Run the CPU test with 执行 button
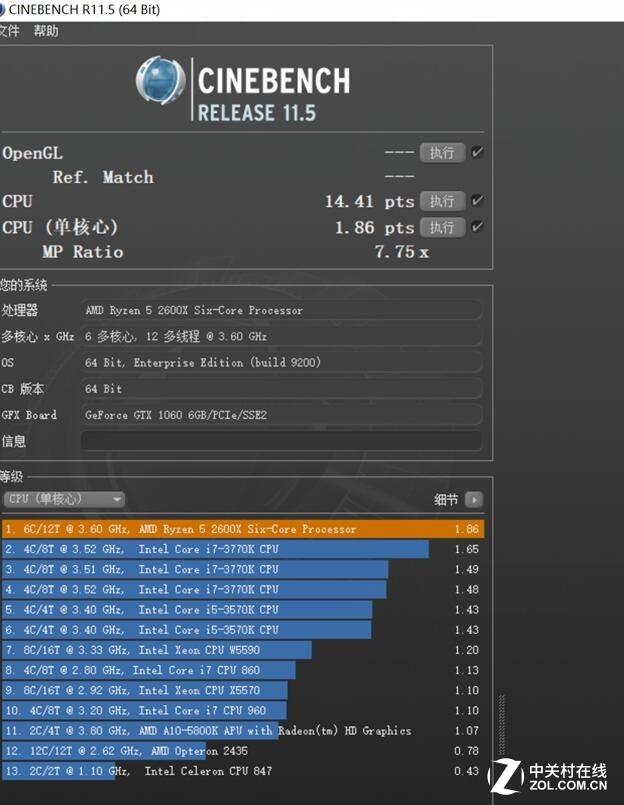624x805 pixels. 442,201
